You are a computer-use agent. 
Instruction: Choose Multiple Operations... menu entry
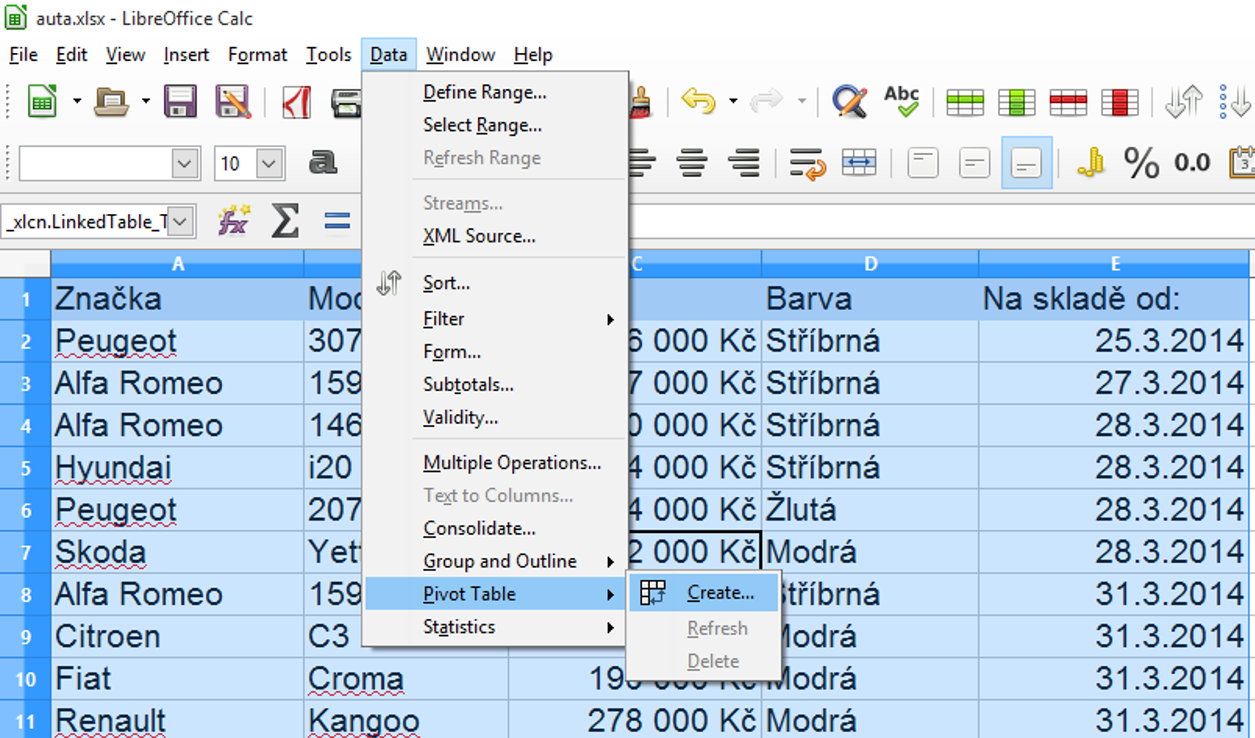[x=495, y=463]
